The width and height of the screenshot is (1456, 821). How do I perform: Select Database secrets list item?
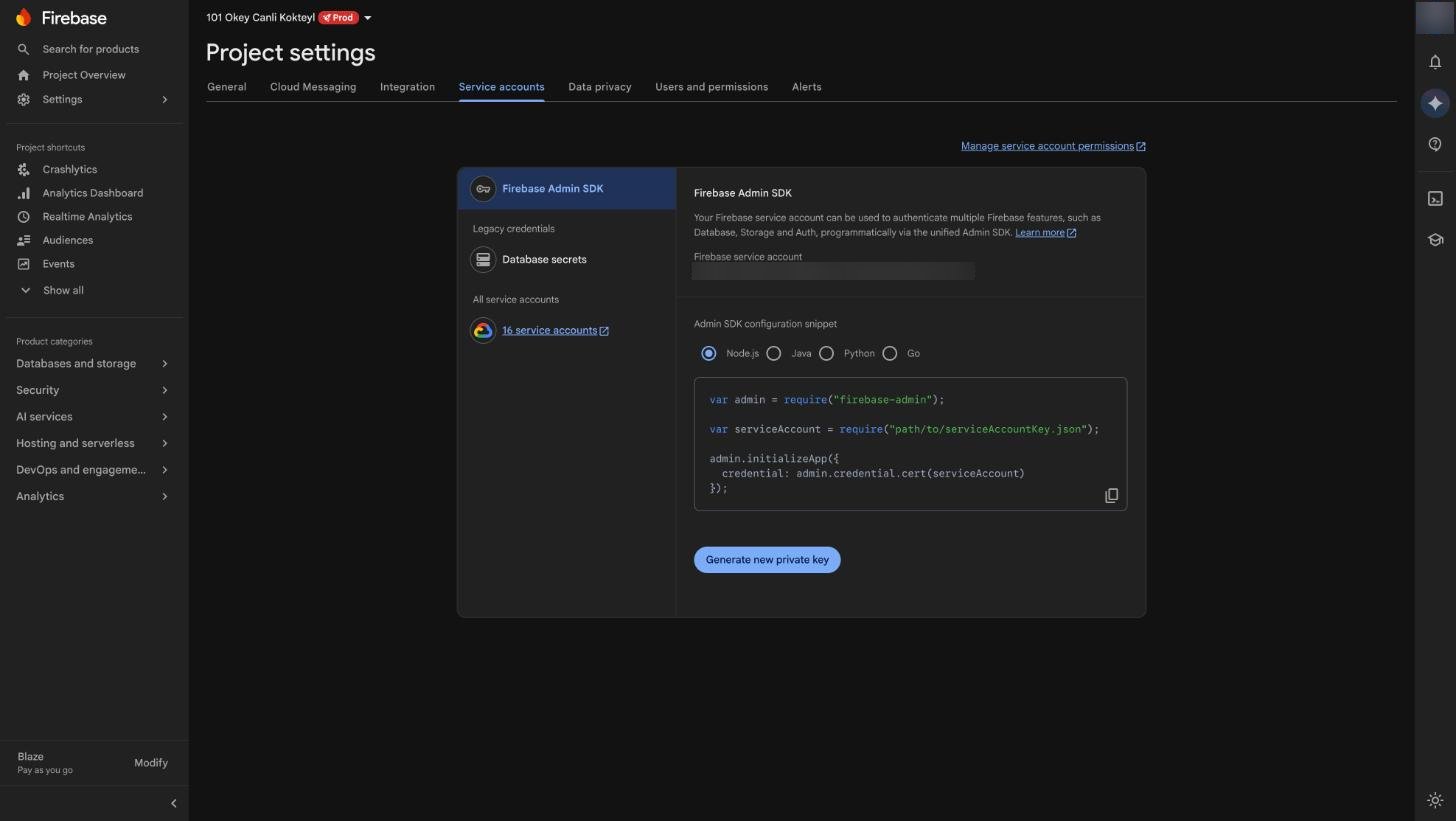coord(567,259)
